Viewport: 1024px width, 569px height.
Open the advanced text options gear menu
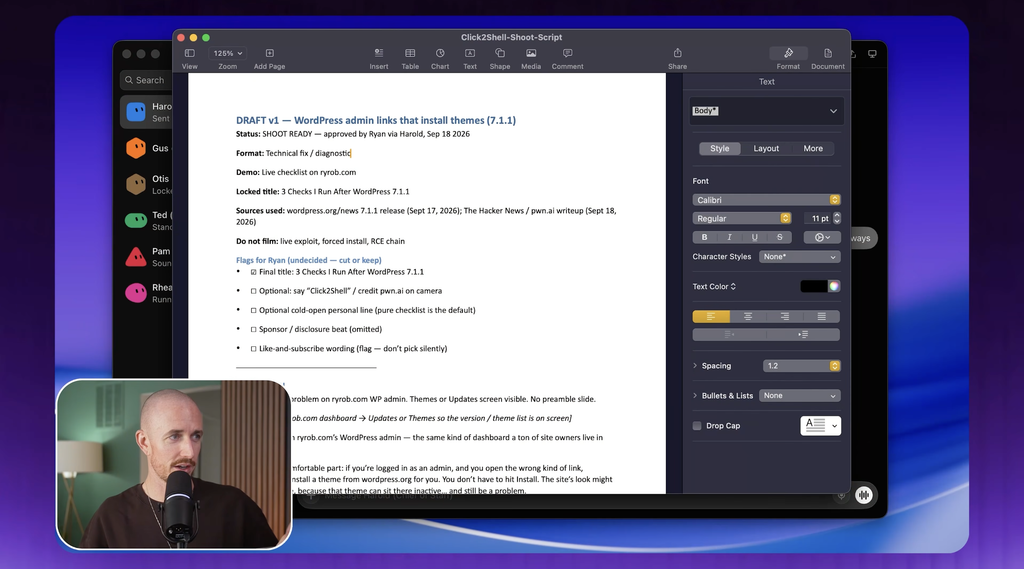click(x=822, y=237)
